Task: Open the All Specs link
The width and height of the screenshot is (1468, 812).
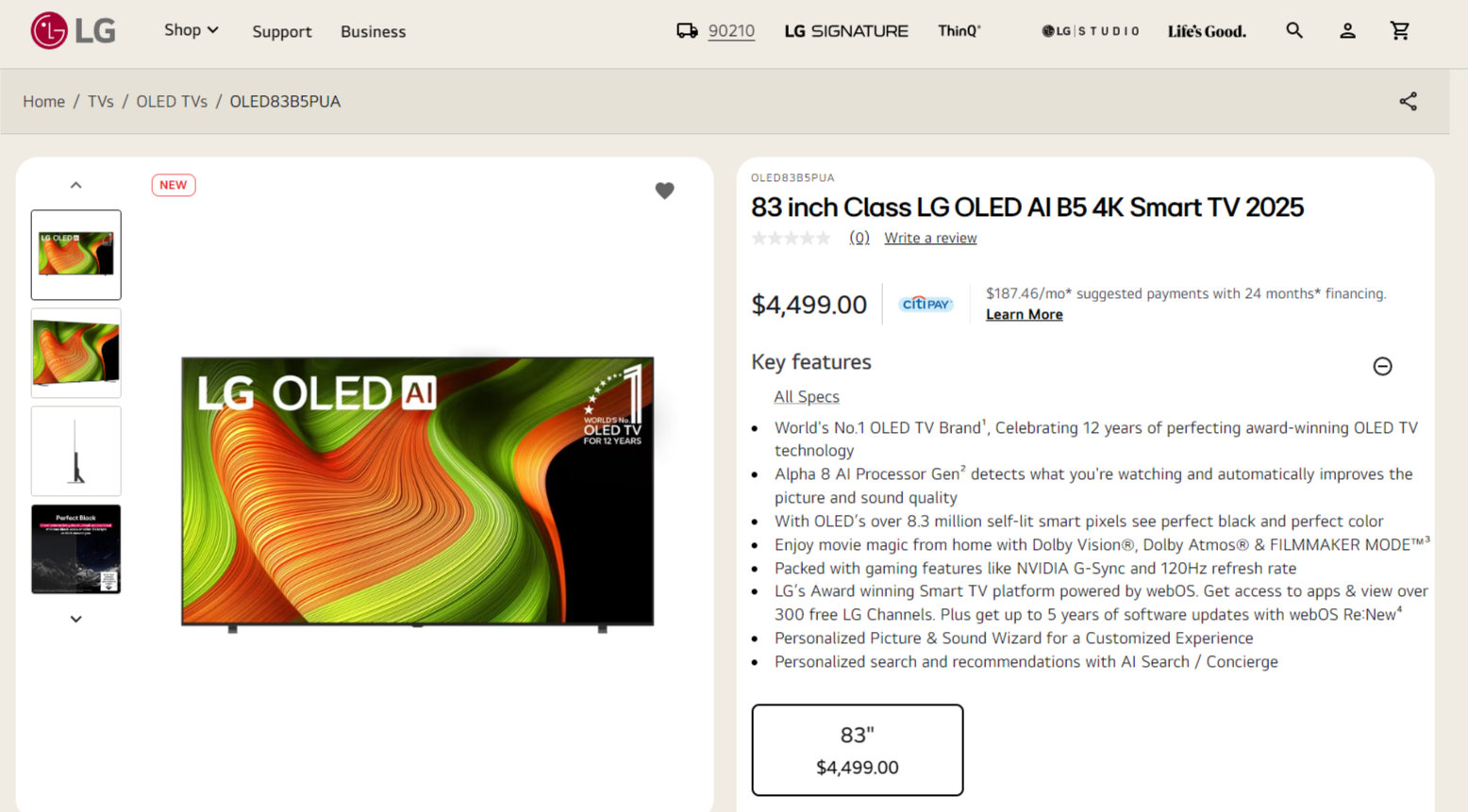Action: click(x=807, y=397)
